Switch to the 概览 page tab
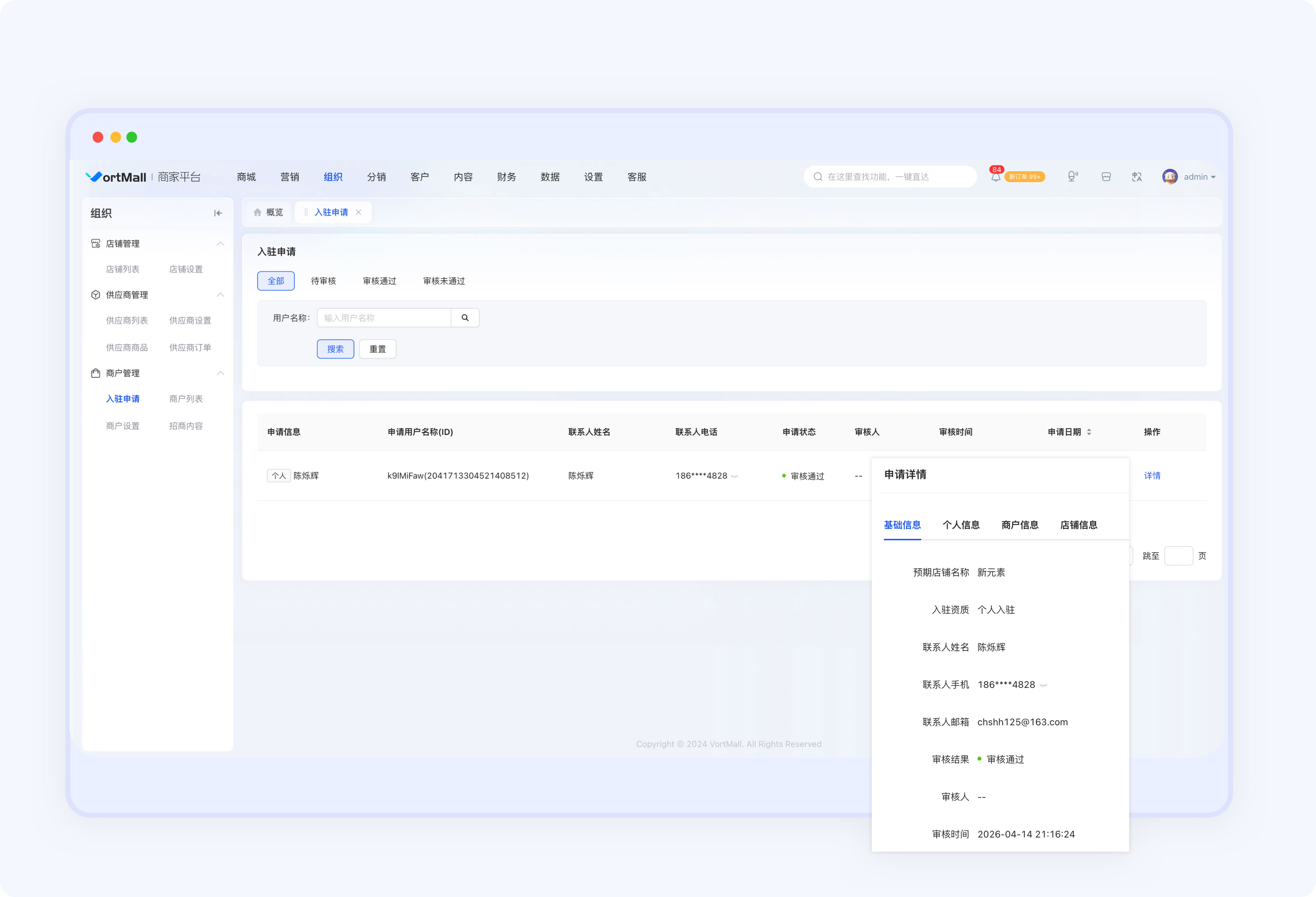This screenshot has width=1316, height=897. [x=268, y=212]
